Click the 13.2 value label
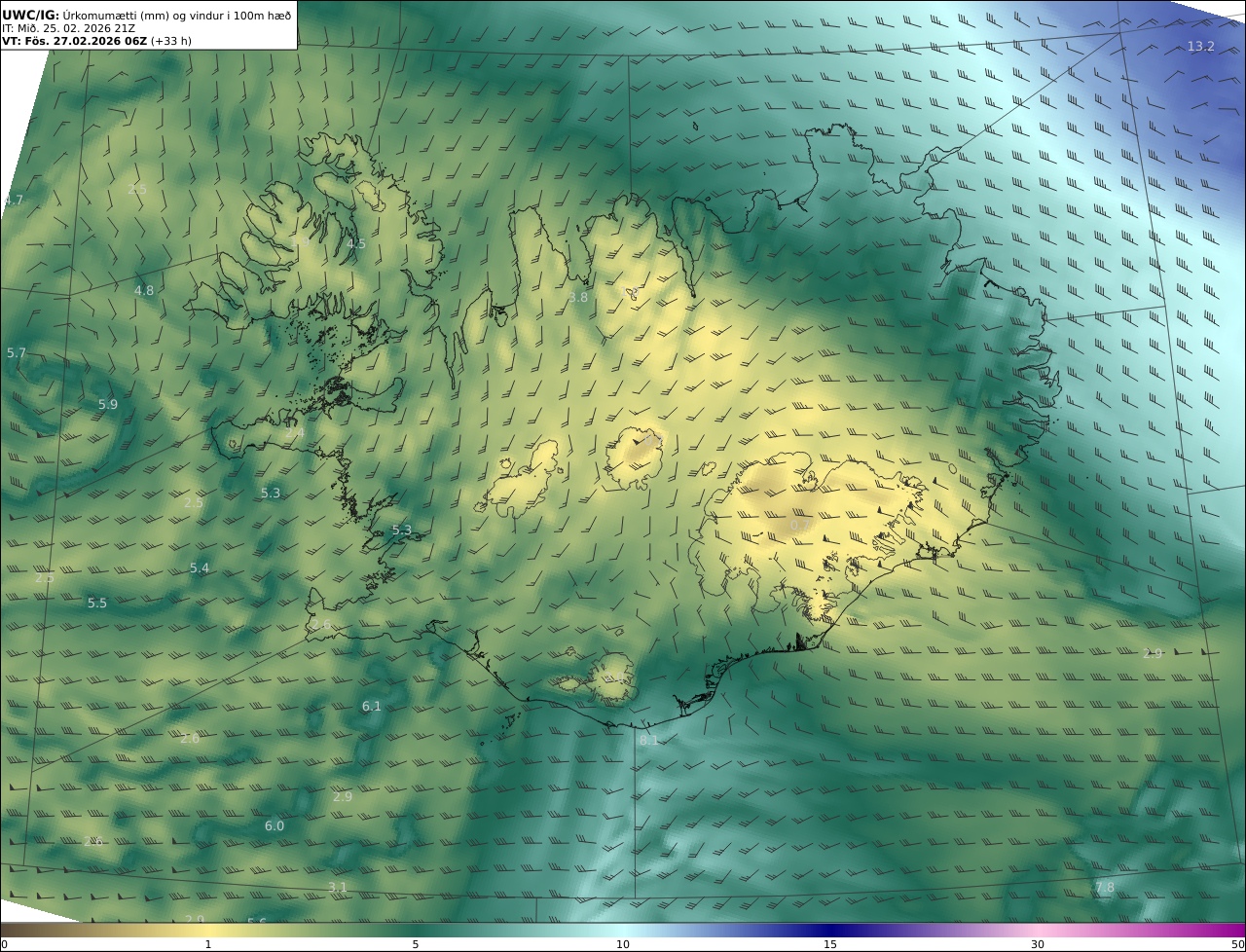1246x952 pixels. (1200, 47)
